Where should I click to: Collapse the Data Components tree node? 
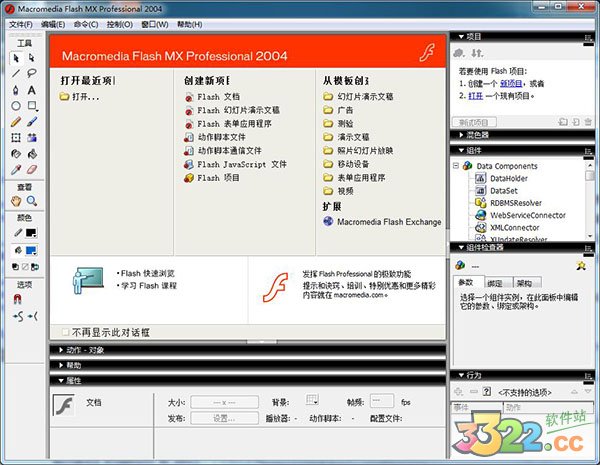coord(456,166)
